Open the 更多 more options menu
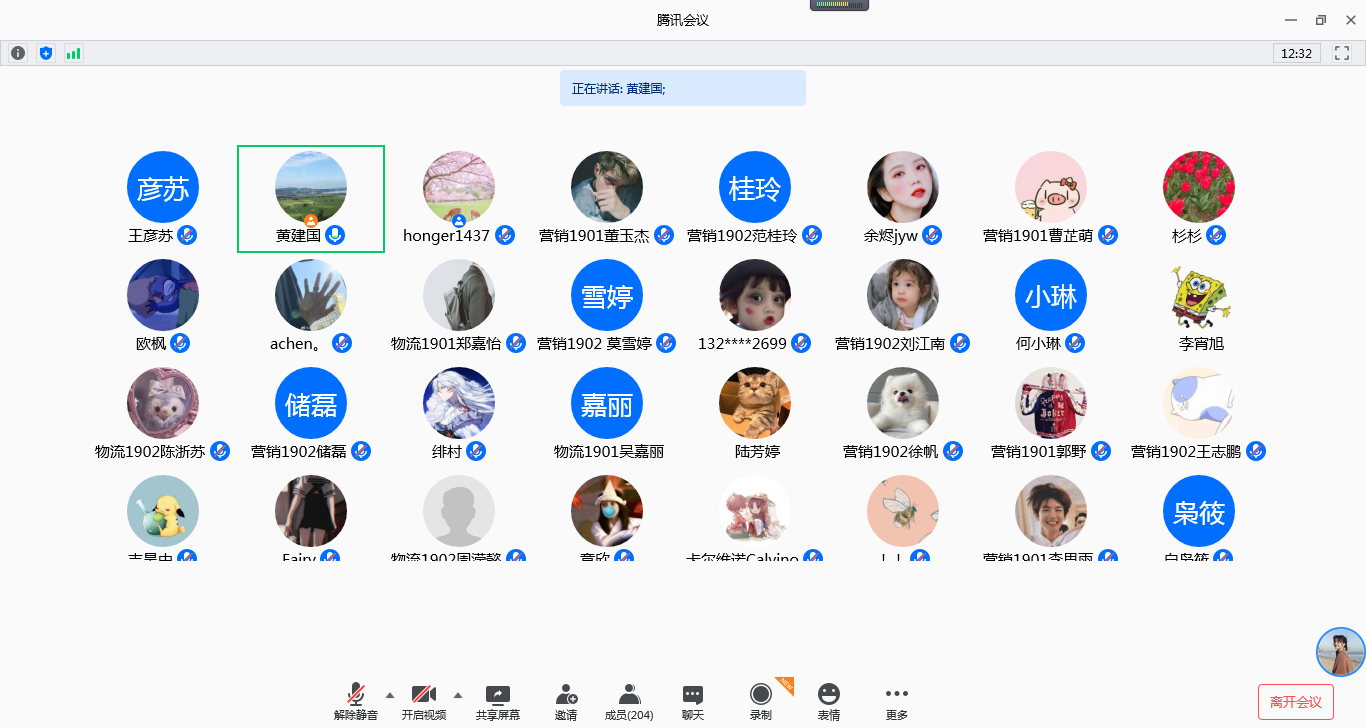The image size is (1366, 728). tap(897, 701)
